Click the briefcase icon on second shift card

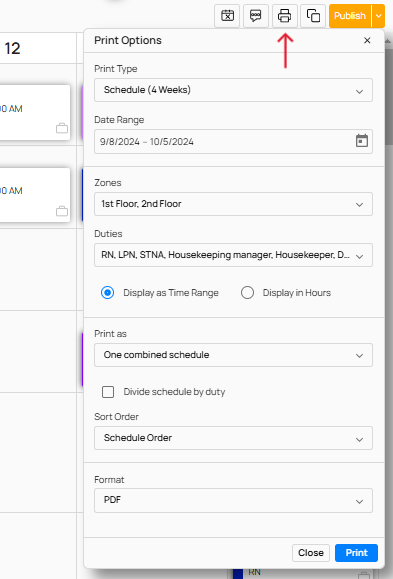click(62, 211)
